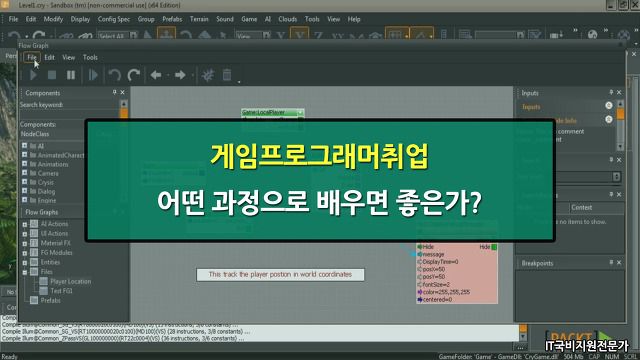Expand Material FX in Flow Graphs tree

pyautogui.click(x=25, y=244)
